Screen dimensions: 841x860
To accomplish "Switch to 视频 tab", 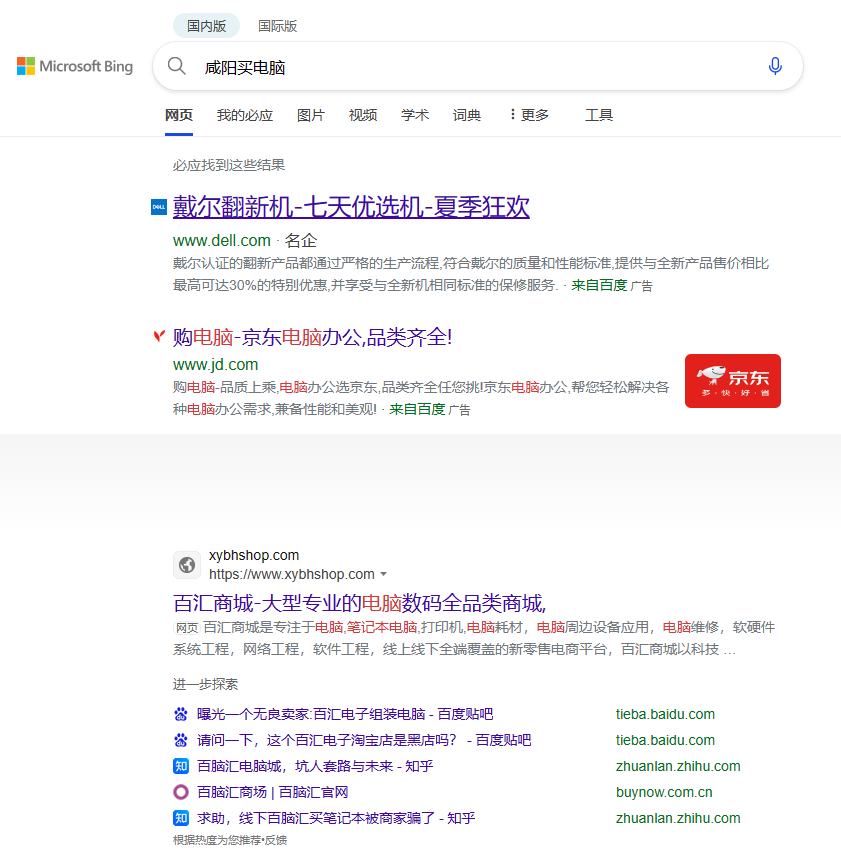I will [363, 115].
